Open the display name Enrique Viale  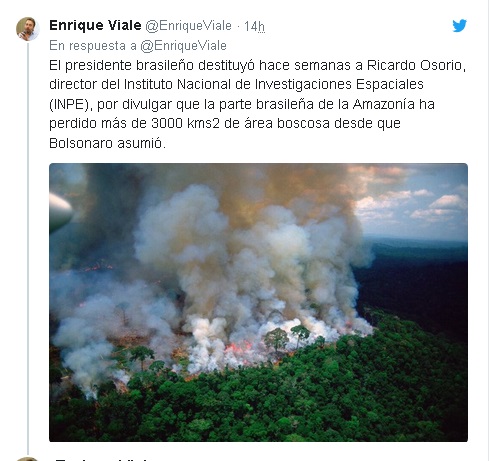[95, 25]
